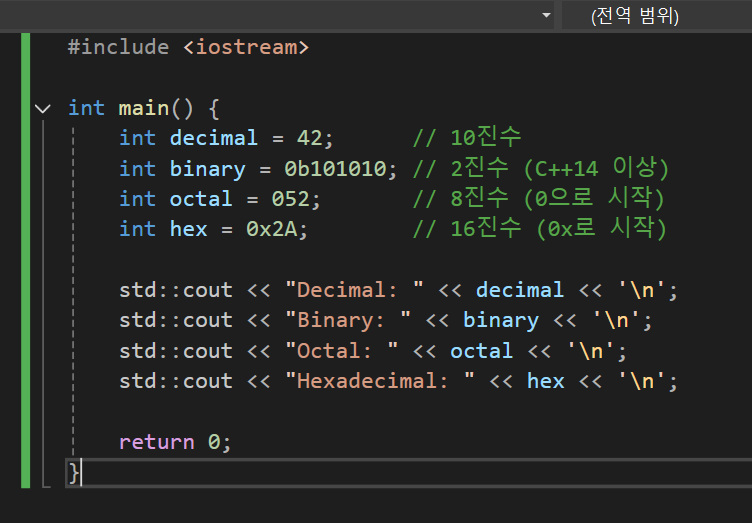Click the comment 8진수 (0으로 시작)

pos(539,198)
